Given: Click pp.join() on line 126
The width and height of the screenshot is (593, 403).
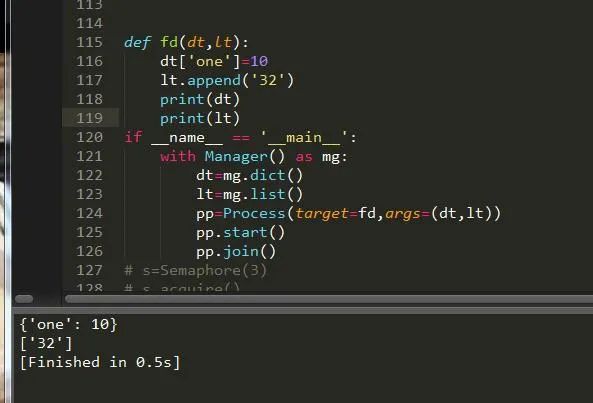Looking at the screenshot, I should click(x=236, y=251).
